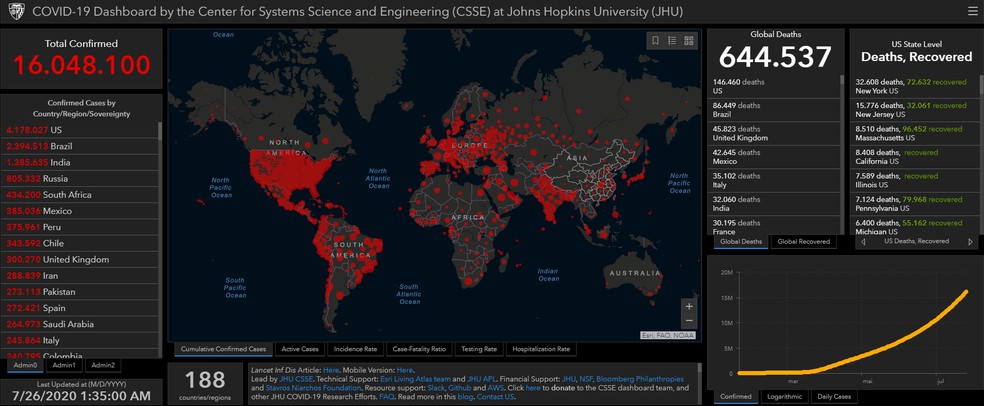
Task: Open the Slack link
Action: (436, 388)
